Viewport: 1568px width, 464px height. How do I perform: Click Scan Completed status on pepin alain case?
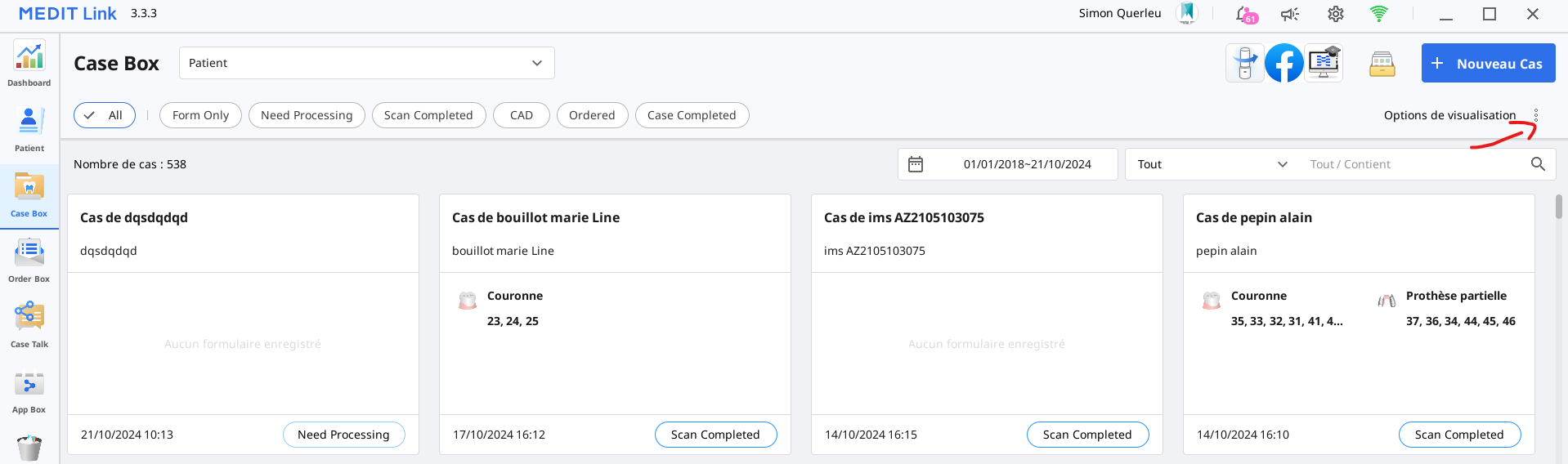[1459, 435]
